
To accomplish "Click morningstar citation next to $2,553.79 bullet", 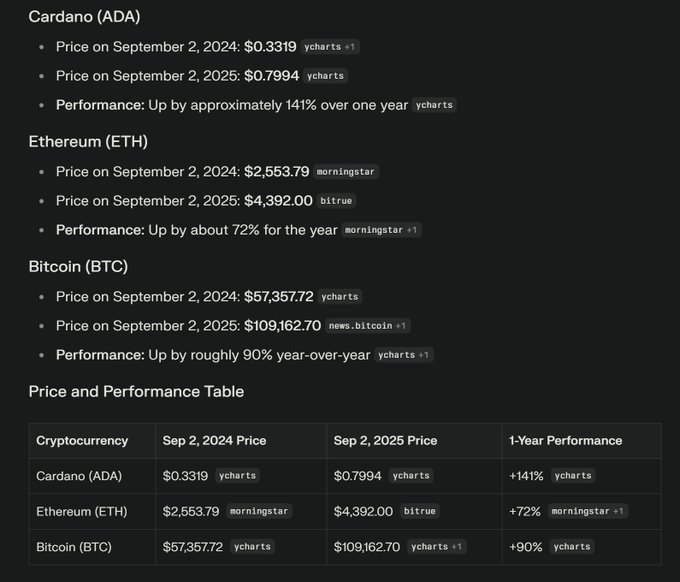I will 346,172.
